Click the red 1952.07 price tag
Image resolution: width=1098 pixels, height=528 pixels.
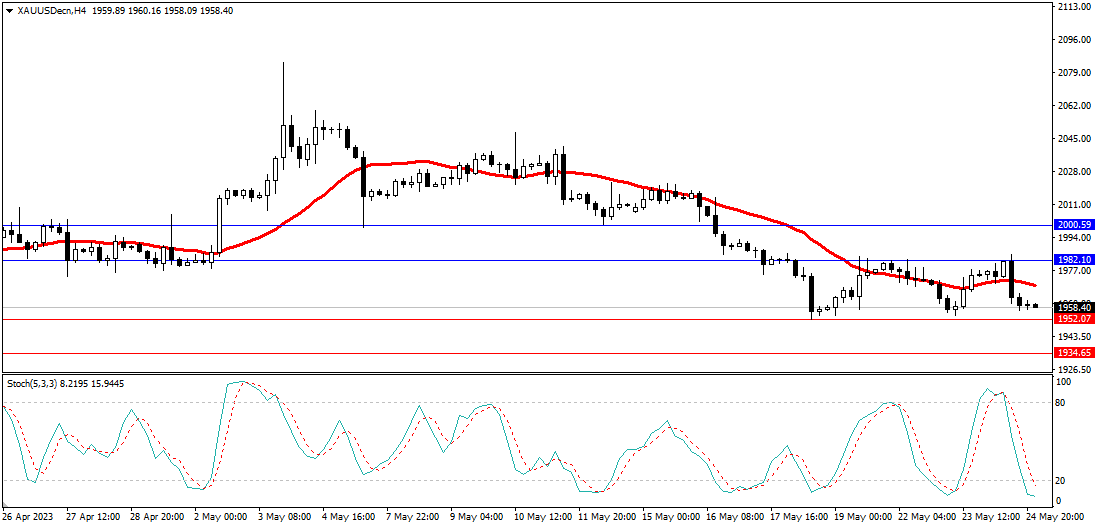(x=1074, y=319)
